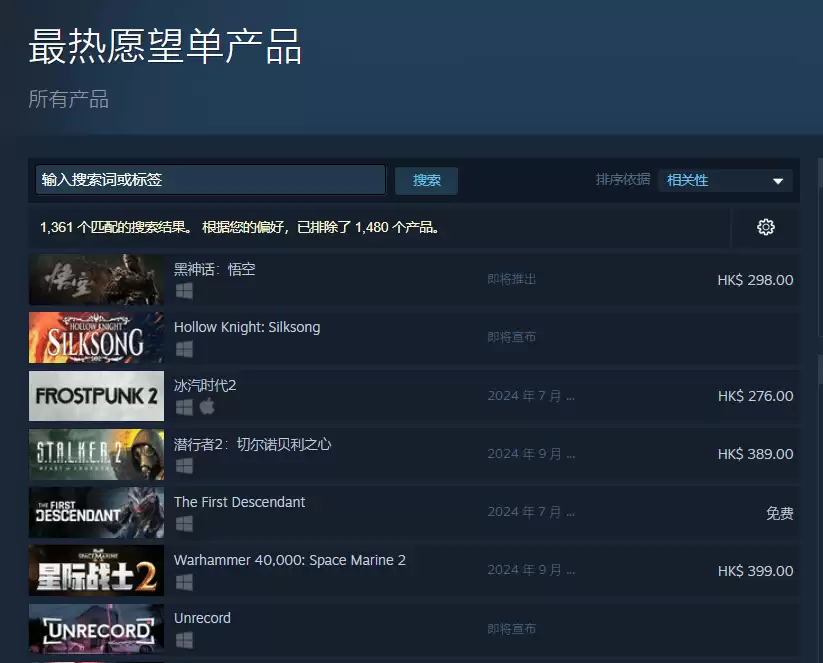Click release date of 潜行者2
Image resolution: width=823 pixels, height=663 pixels.
click(x=531, y=454)
